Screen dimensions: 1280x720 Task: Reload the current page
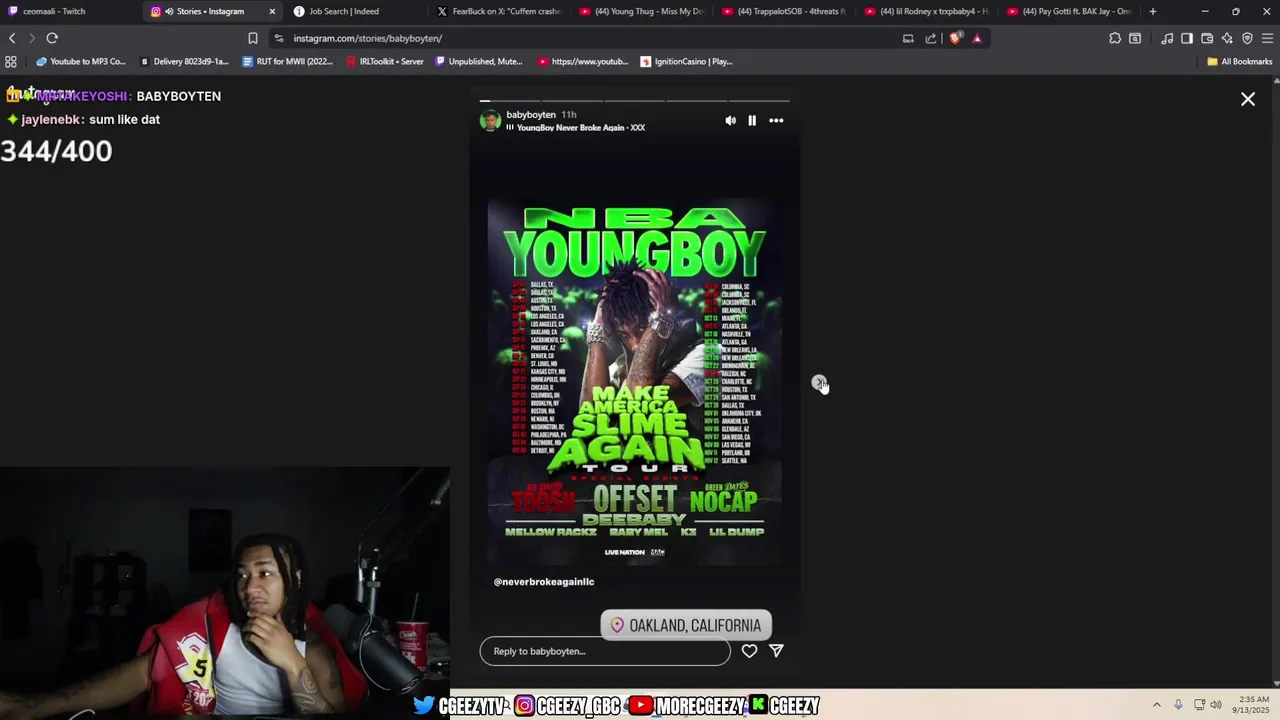52,38
